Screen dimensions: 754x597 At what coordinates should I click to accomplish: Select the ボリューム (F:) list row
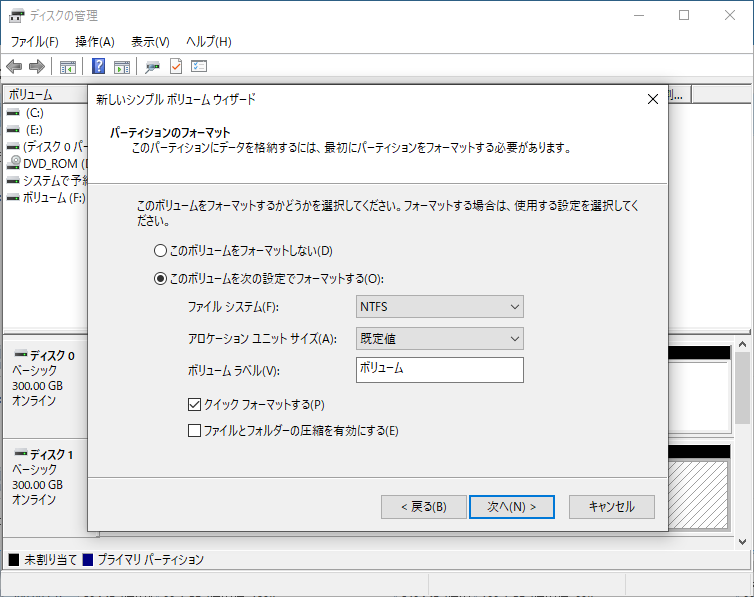click(47, 198)
